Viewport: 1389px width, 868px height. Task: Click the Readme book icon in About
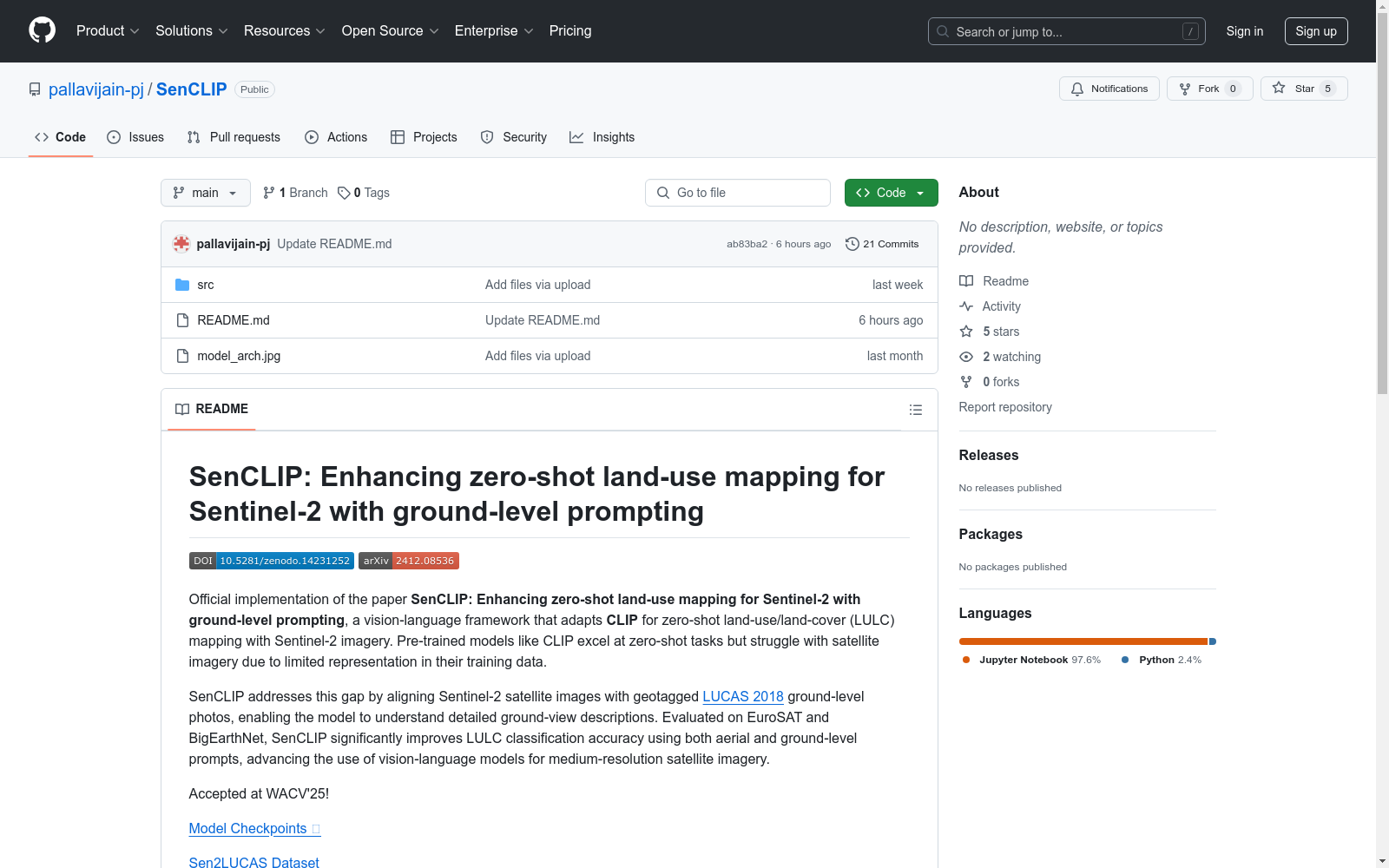coord(966,281)
